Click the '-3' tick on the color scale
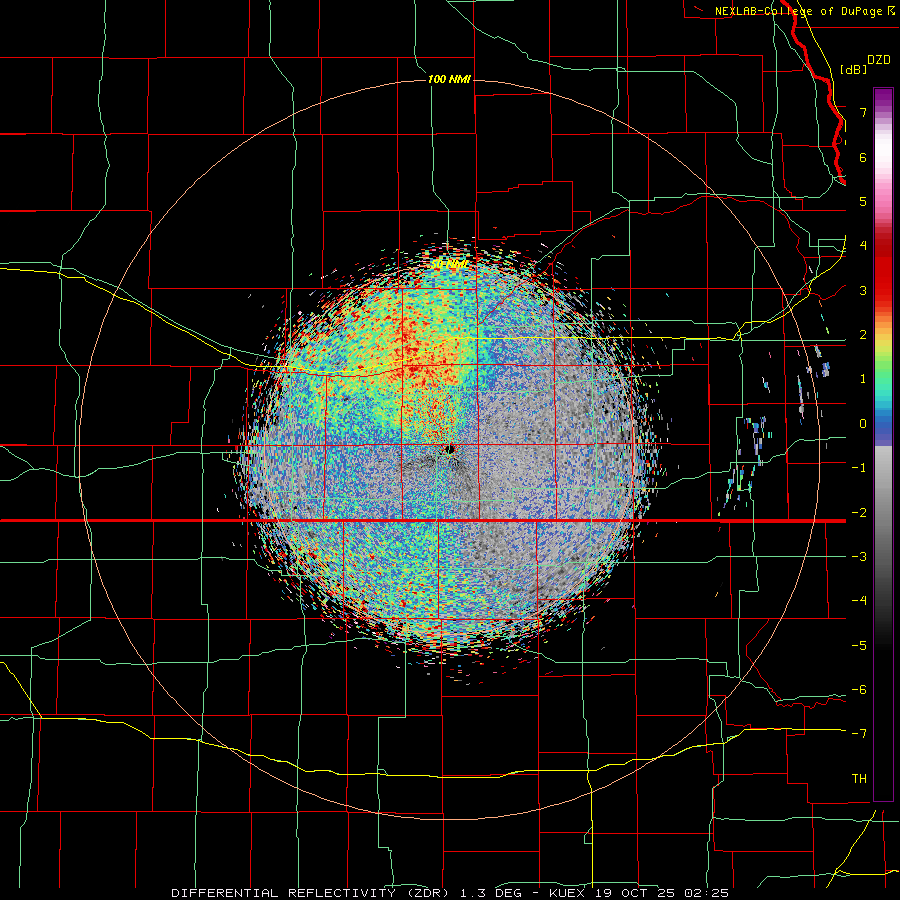 859,556
